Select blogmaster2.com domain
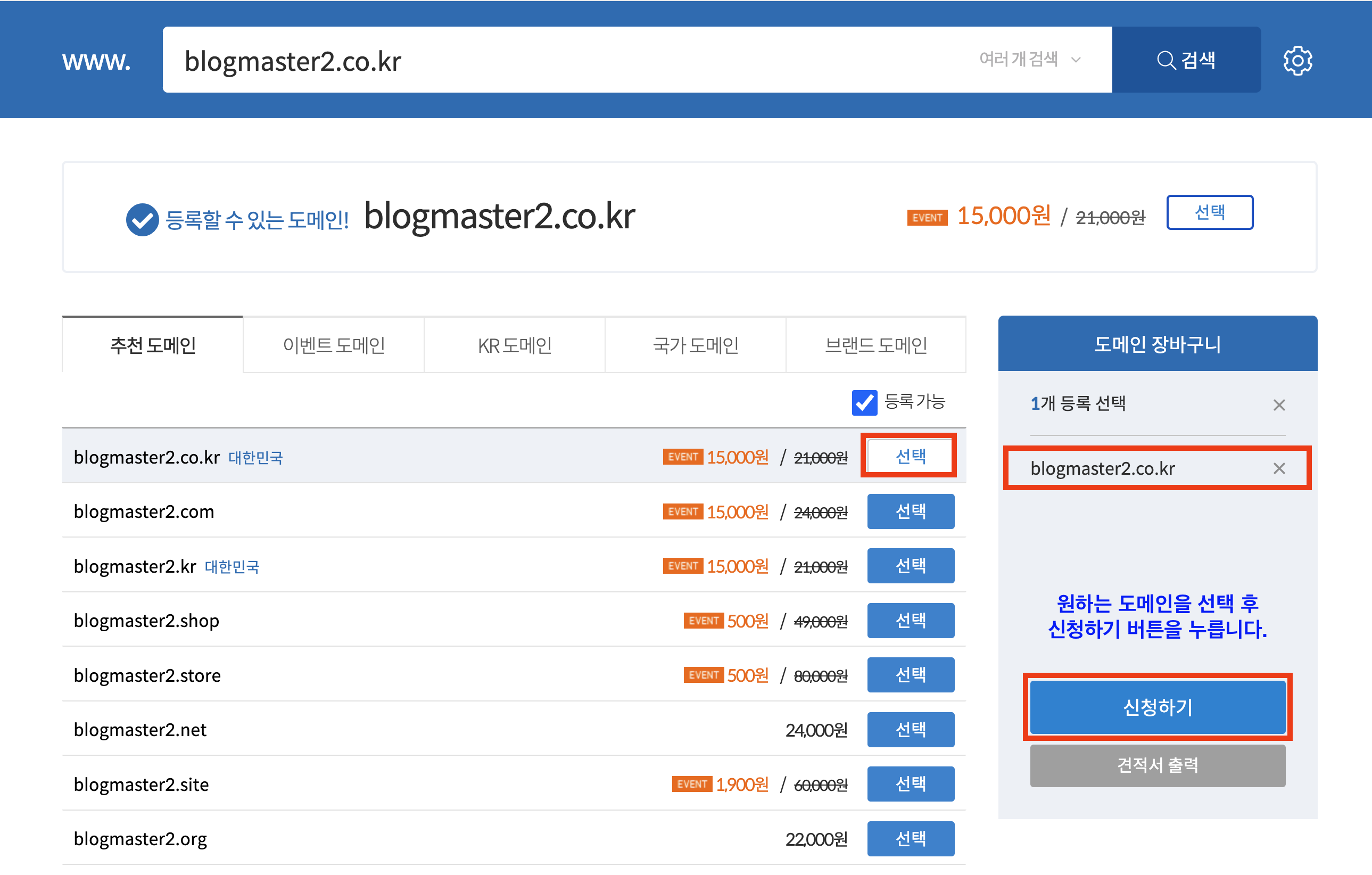This screenshot has height=875, width=1372. (x=910, y=511)
